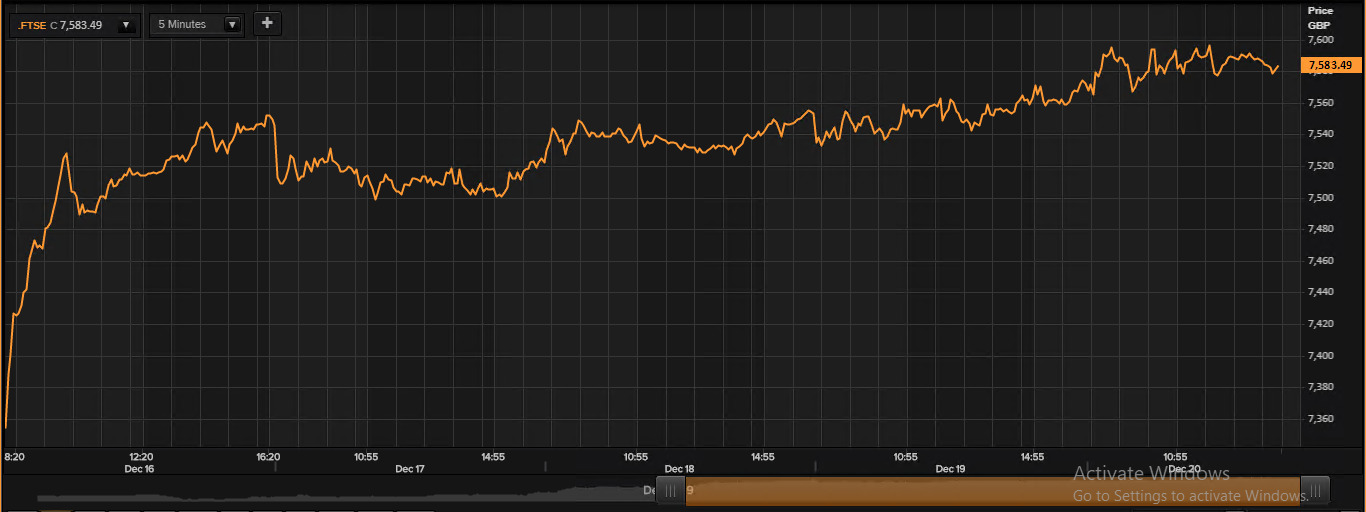Viewport: 1366px width, 512px height.
Task: Click the 7,600 price axis label
Action: coord(1320,40)
